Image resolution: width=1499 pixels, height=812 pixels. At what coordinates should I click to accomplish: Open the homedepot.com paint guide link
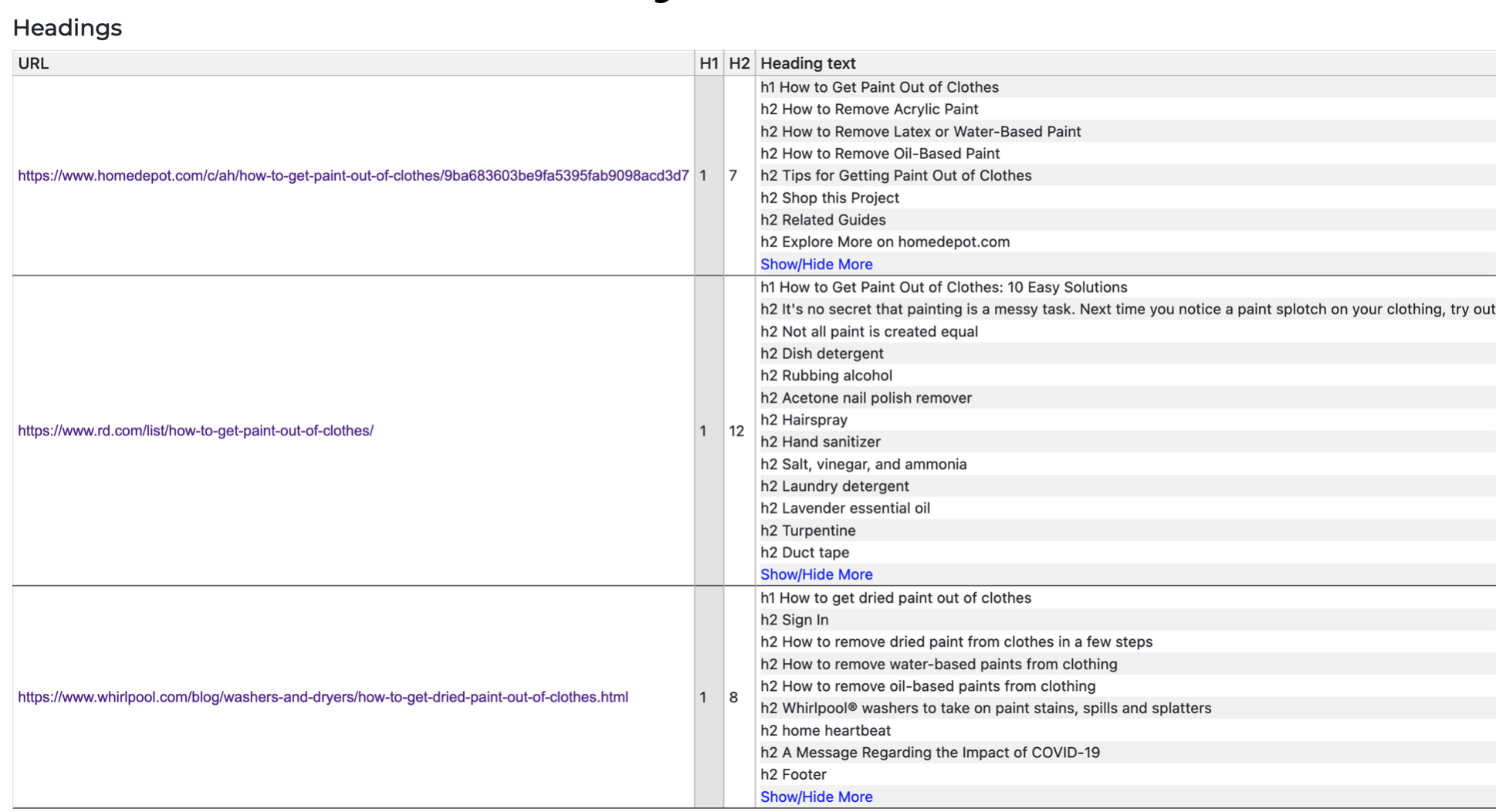tap(353, 176)
